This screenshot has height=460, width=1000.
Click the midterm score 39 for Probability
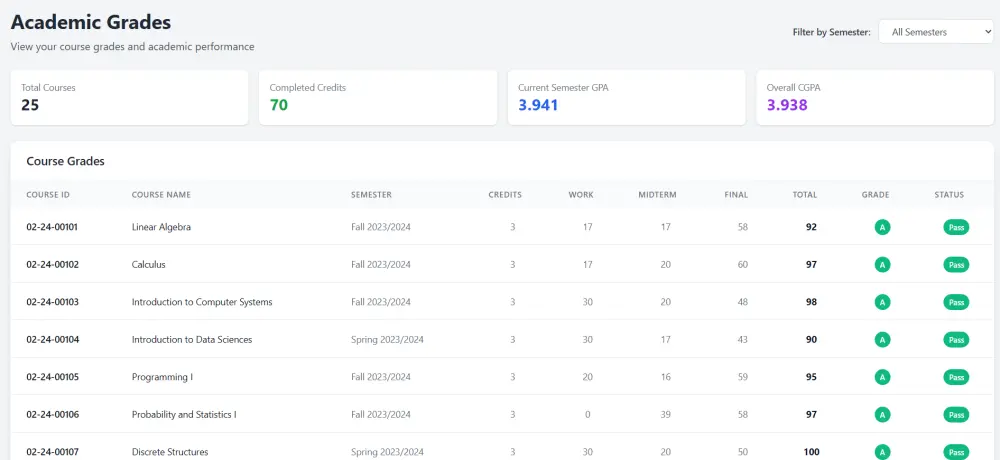[x=665, y=415]
